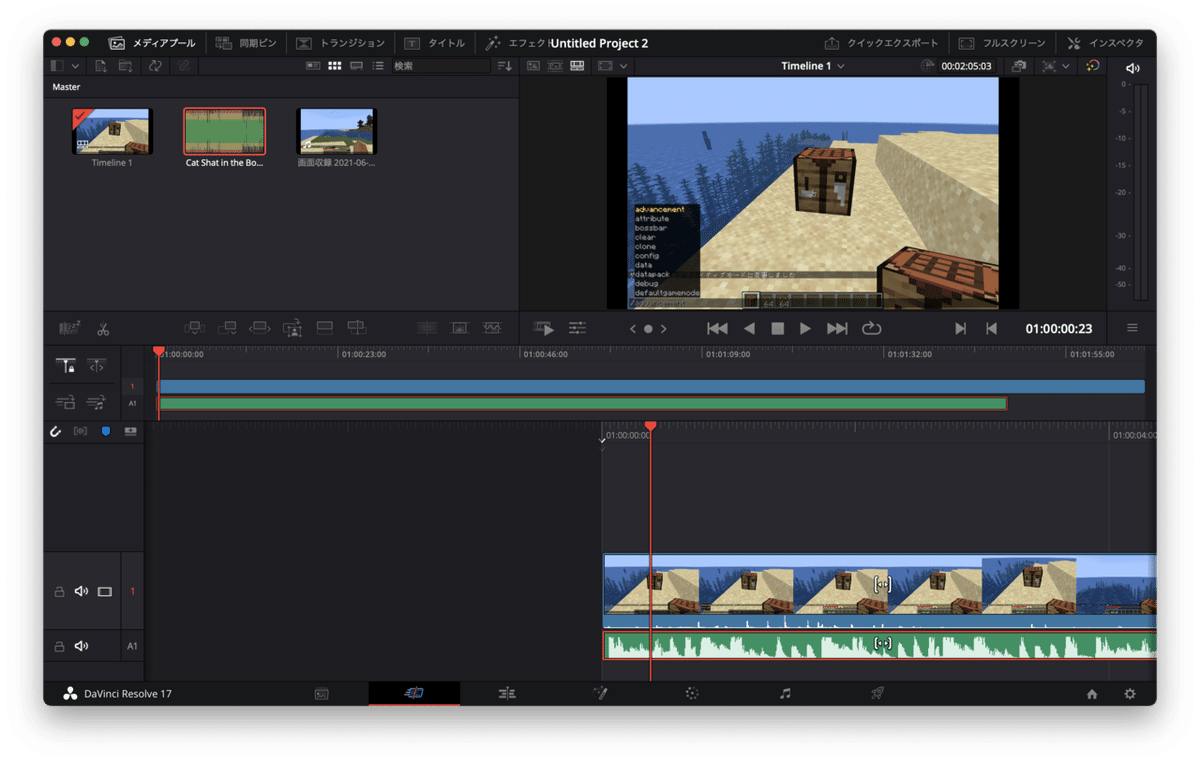Open the viewer options menu beside timecode
Viewport: 1200px width, 763px height.
[x=1132, y=328]
